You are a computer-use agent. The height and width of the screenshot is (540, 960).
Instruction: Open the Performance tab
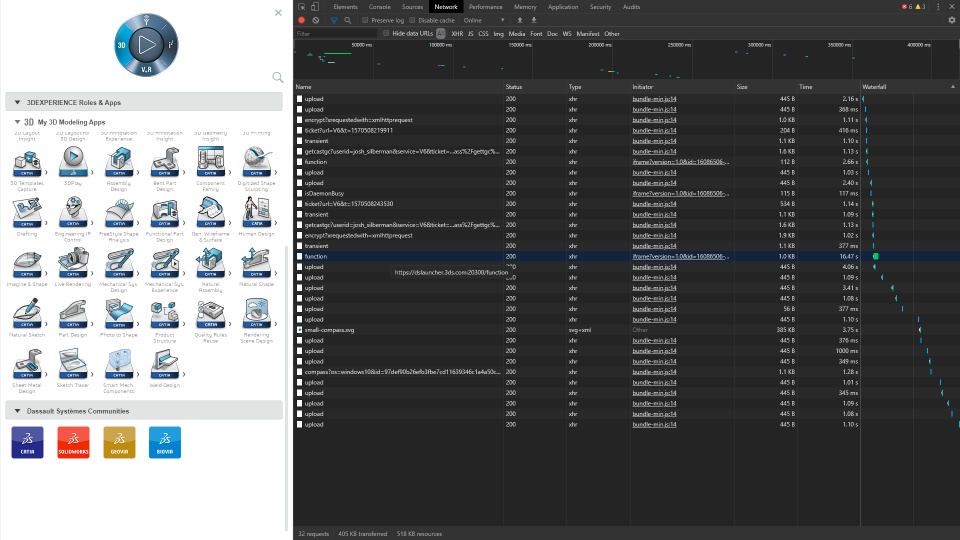(486, 7)
